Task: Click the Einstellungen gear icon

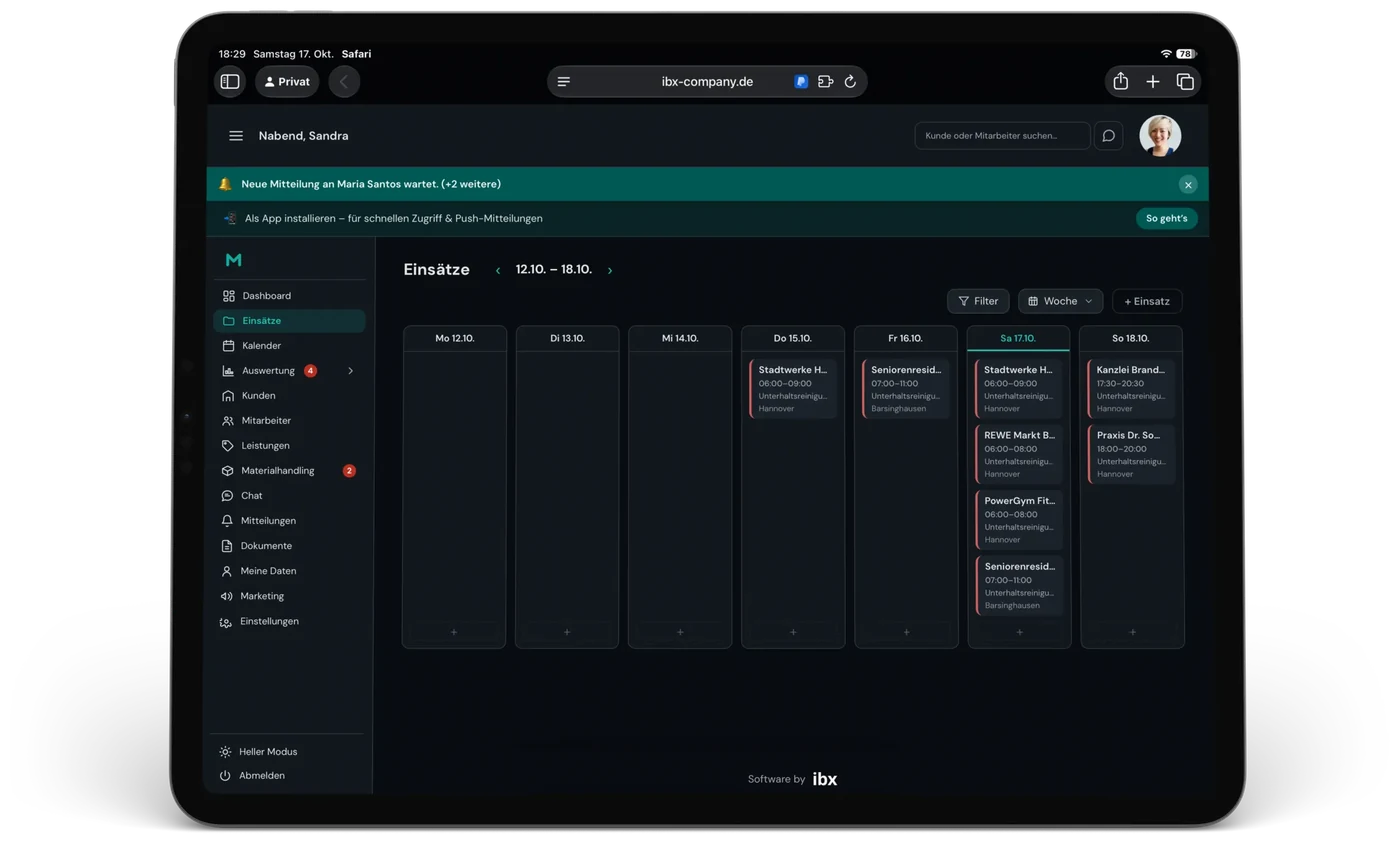Action: pos(225,622)
